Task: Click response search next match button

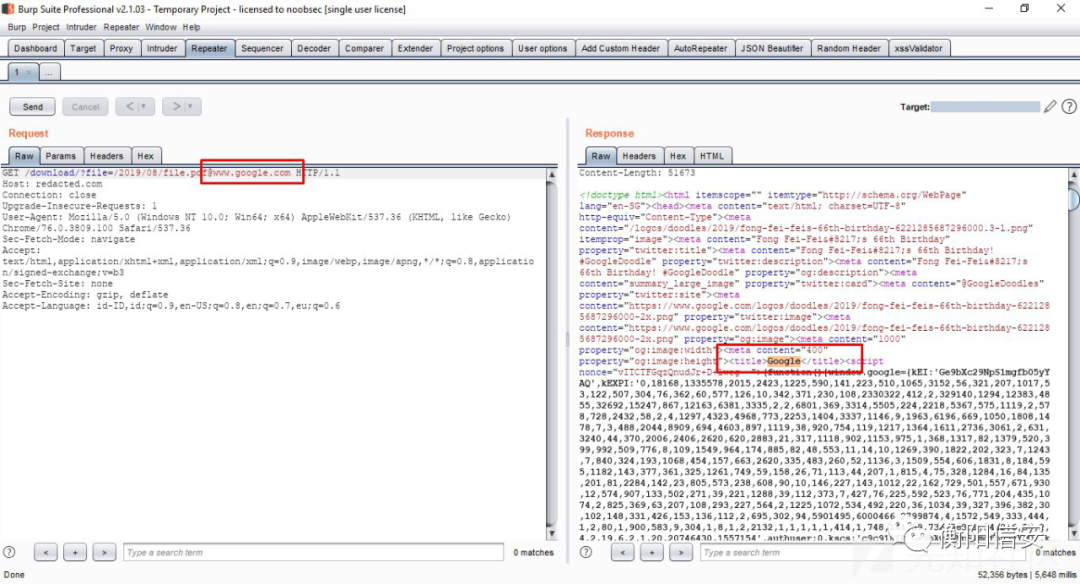Action: (681, 552)
